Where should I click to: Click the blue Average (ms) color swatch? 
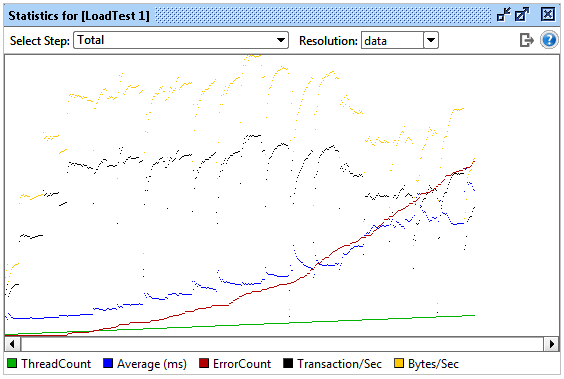tap(108, 363)
